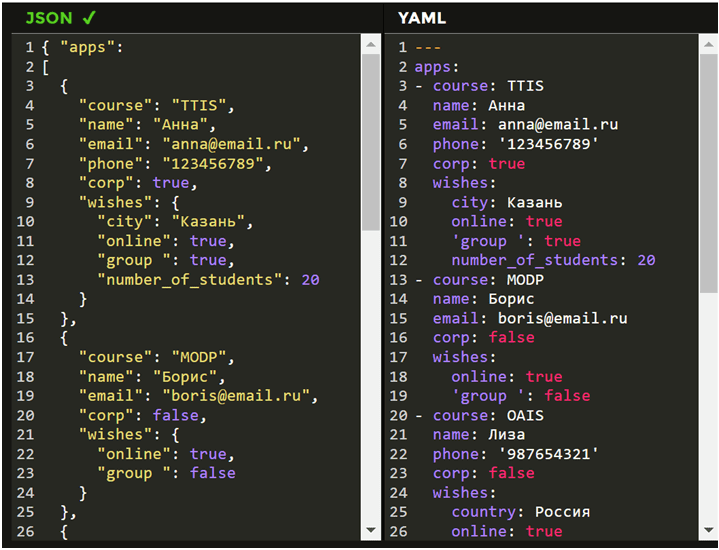The image size is (719, 550).
Task: Click "anna@email.ru" string in JSON editor
Action: coord(234,145)
